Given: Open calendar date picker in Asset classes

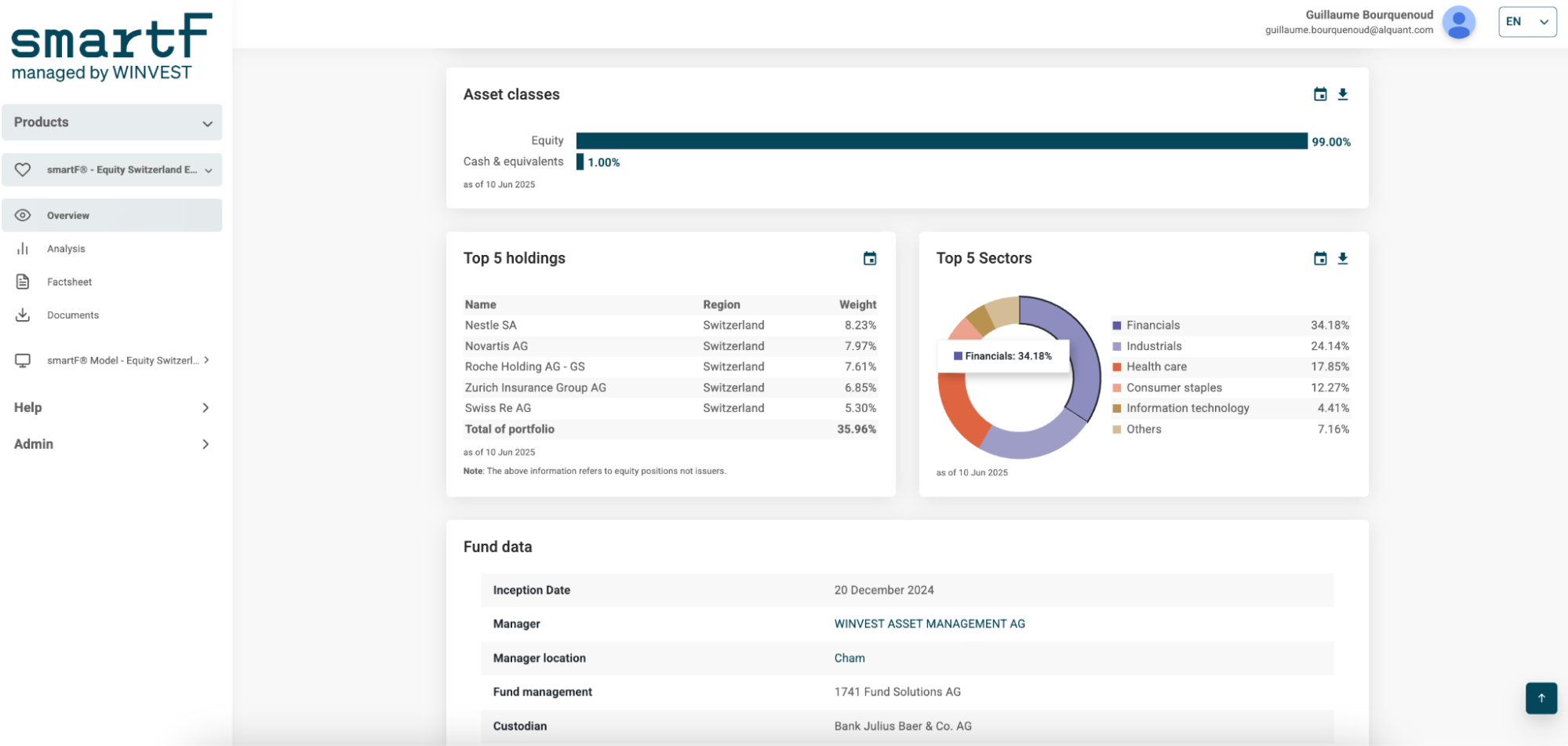Looking at the screenshot, I should coord(1320,94).
